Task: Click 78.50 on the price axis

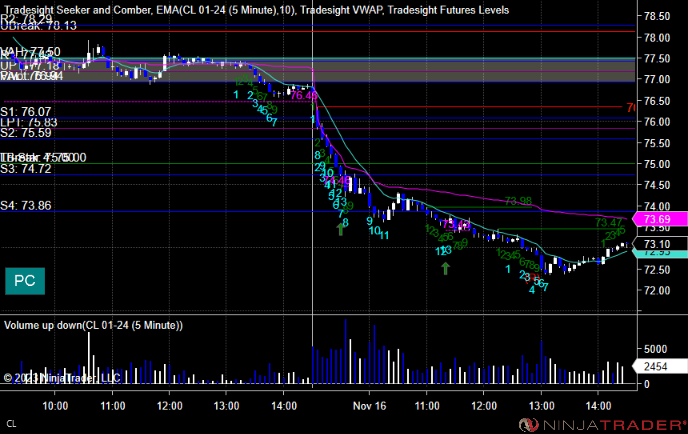Action: coord(657,17)
